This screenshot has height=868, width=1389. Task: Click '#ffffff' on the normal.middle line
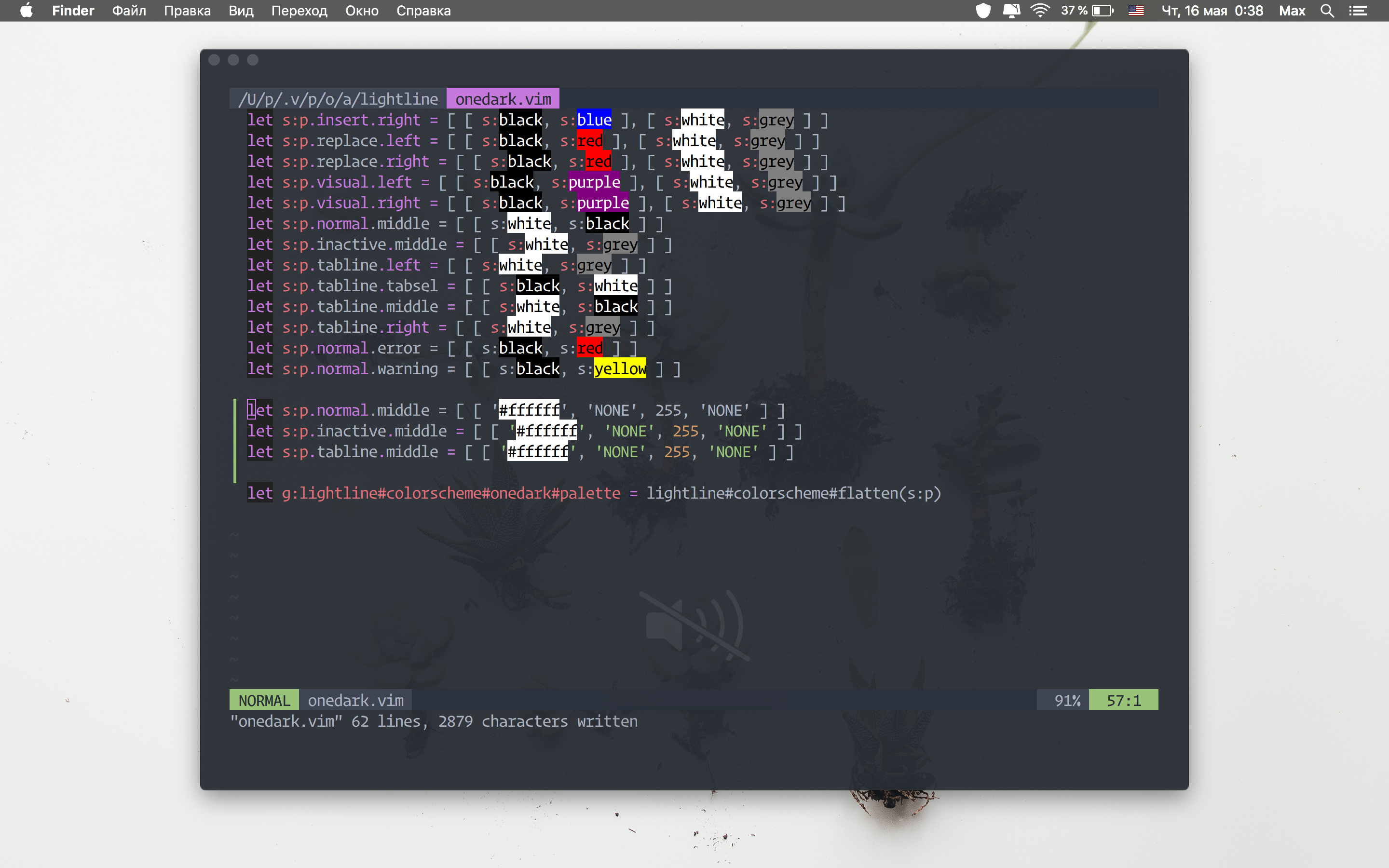click(529, 410)
